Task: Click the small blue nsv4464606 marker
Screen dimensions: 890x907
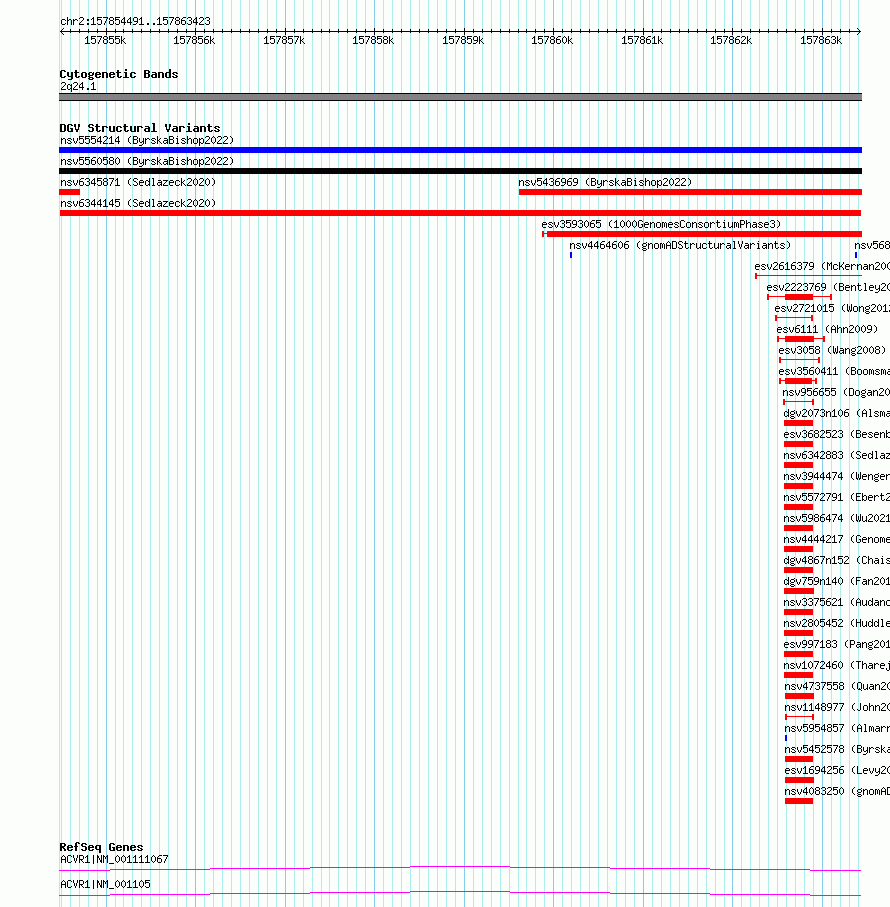Action: click(x=571, y=255)
